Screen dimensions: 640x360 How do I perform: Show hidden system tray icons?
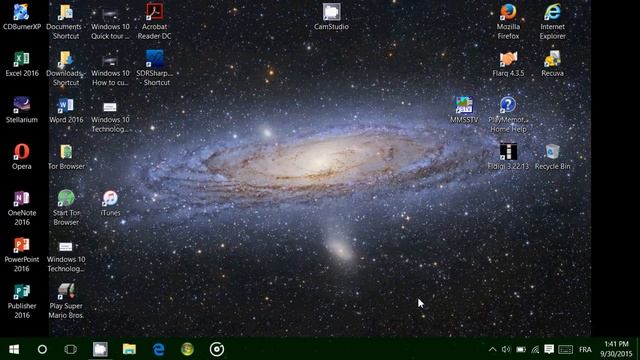tap(493, 349)
